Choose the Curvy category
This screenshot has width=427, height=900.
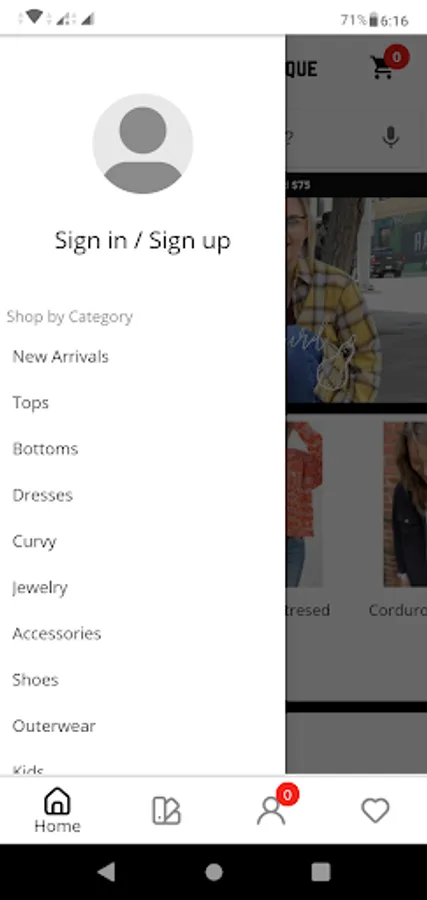(x=34, y=541)
